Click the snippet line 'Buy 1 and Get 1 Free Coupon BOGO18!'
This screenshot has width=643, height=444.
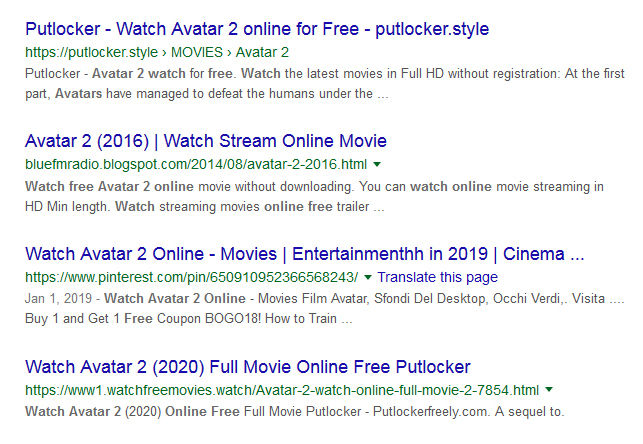pos(189,319)
